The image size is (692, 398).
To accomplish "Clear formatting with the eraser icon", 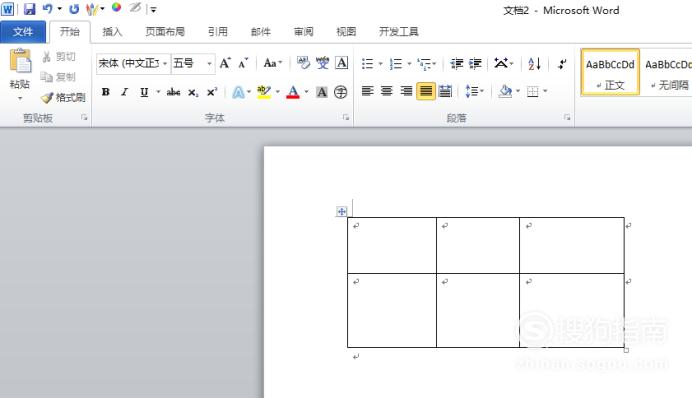I will click(303, 63).
